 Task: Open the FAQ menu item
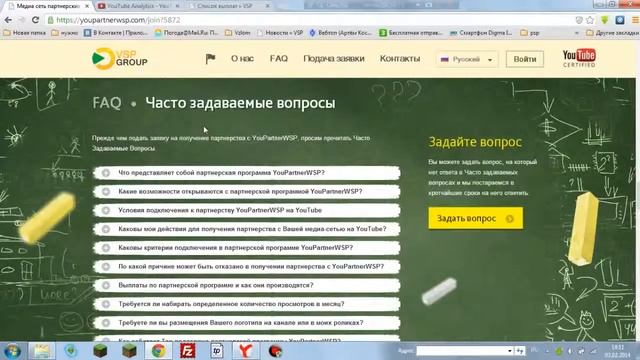point(279,59)
